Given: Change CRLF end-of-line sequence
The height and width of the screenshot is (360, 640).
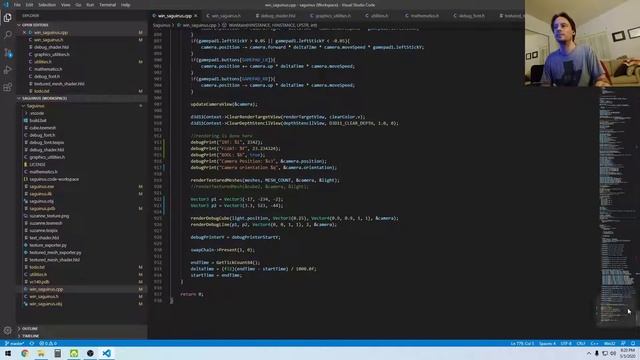Looking at the screenshot, I should (x=581, y=343).
